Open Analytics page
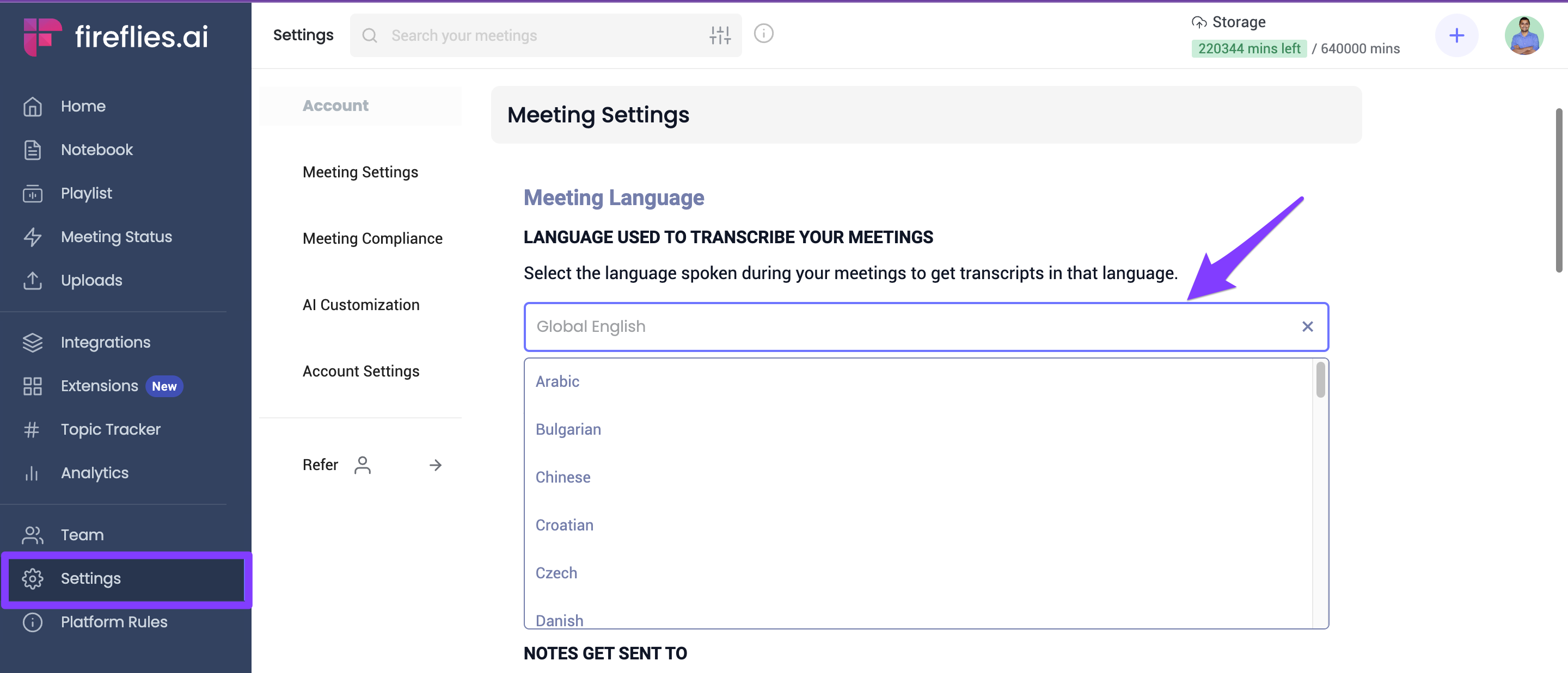The width and height of the screenshot is (1568, 673). pos(94,473)
